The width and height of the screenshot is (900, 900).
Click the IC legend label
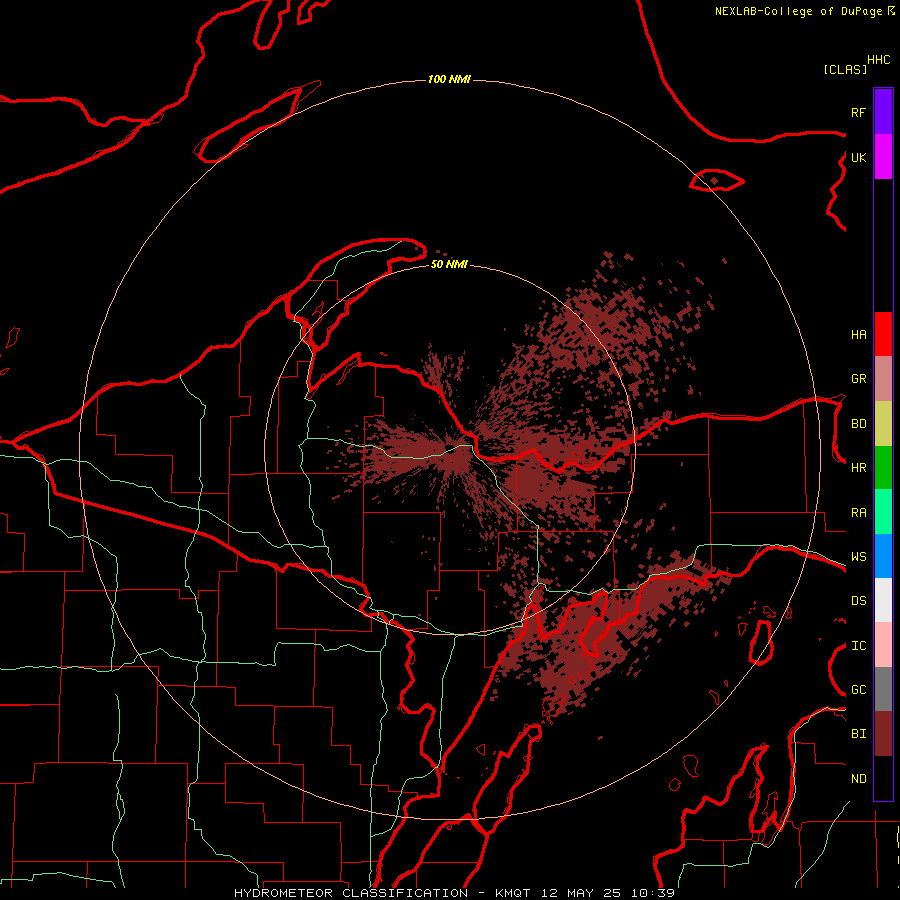coord(858,646)
